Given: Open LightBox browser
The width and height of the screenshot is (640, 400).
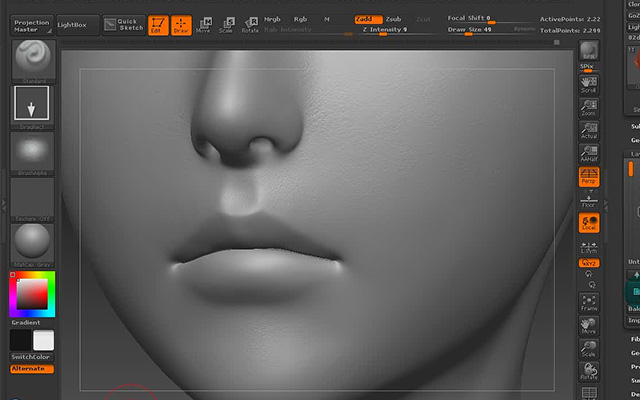Looking at the screenshot, I should [78, 25].
